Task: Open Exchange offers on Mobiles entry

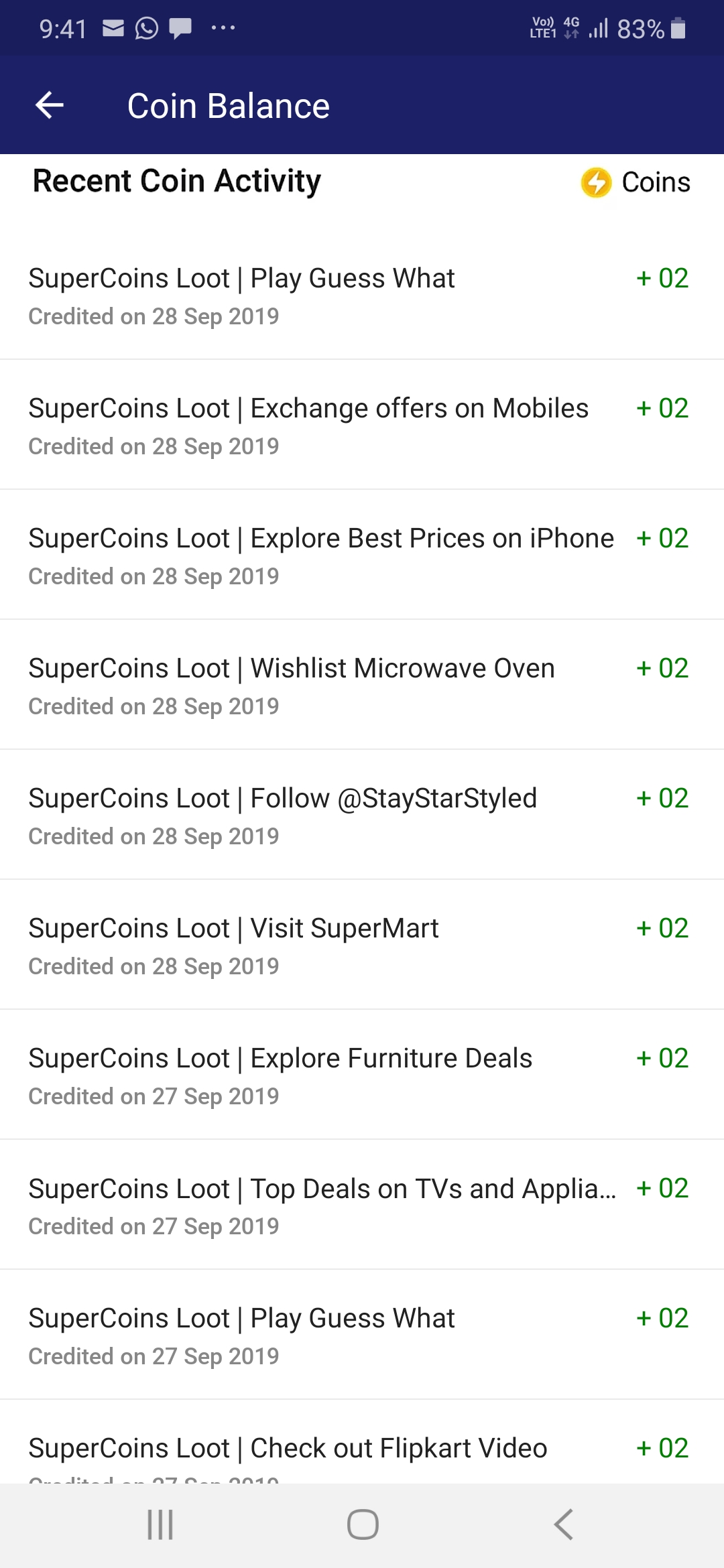Action: tap(362, 425)
